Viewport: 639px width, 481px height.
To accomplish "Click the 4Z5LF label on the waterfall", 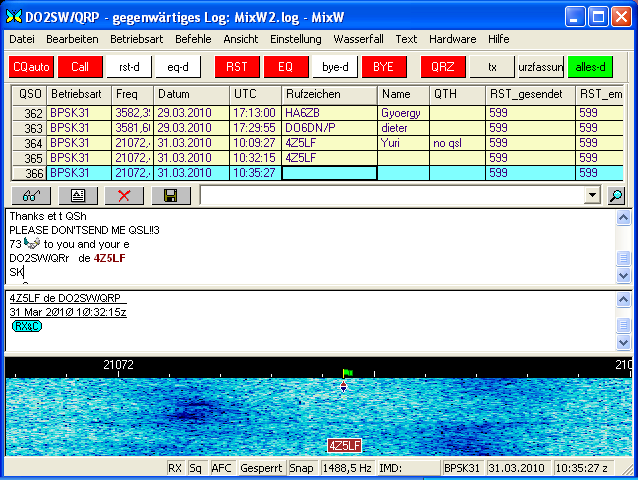I will (344, 446).
